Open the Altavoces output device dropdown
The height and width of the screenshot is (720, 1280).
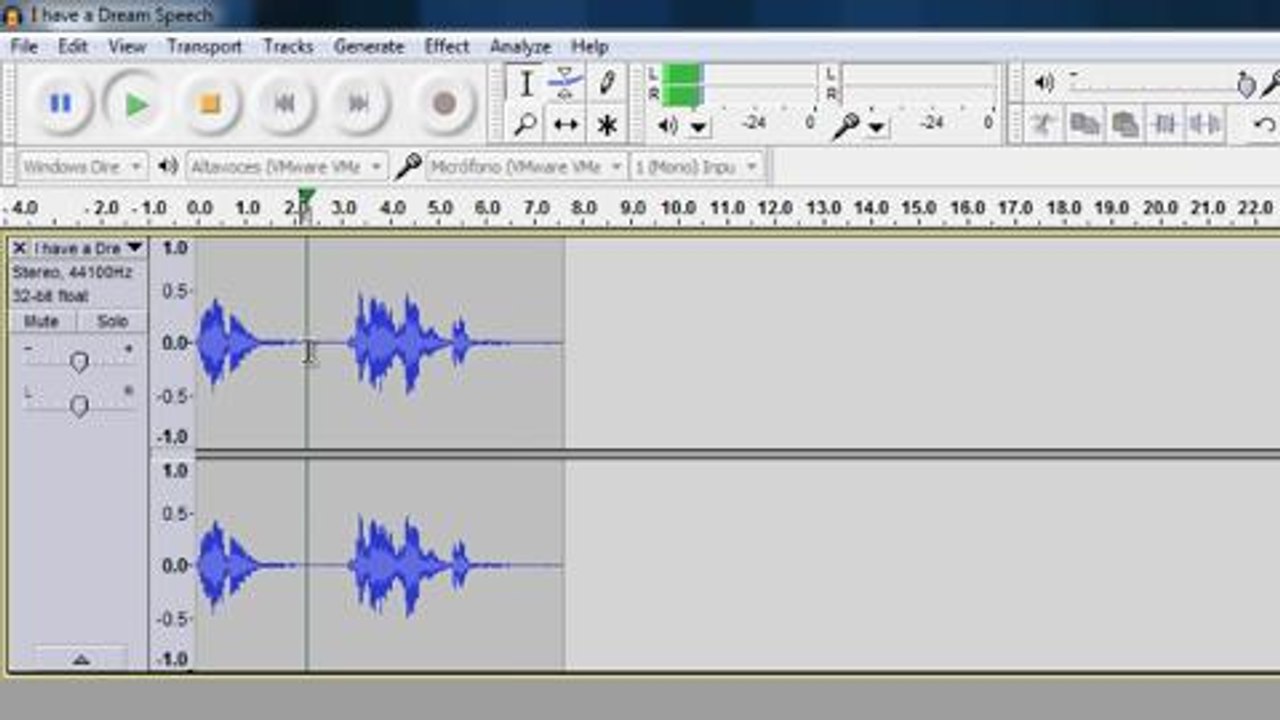(286, 167)
